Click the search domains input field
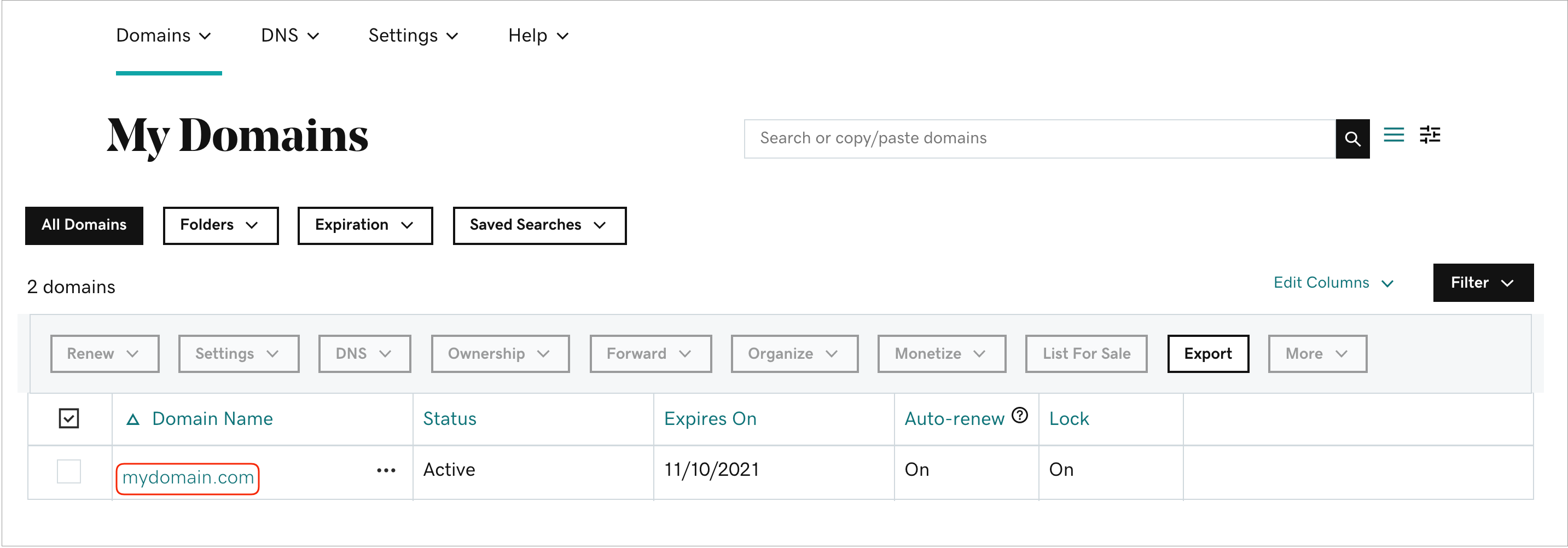The image size is (1568, 548). (1039, 139)
